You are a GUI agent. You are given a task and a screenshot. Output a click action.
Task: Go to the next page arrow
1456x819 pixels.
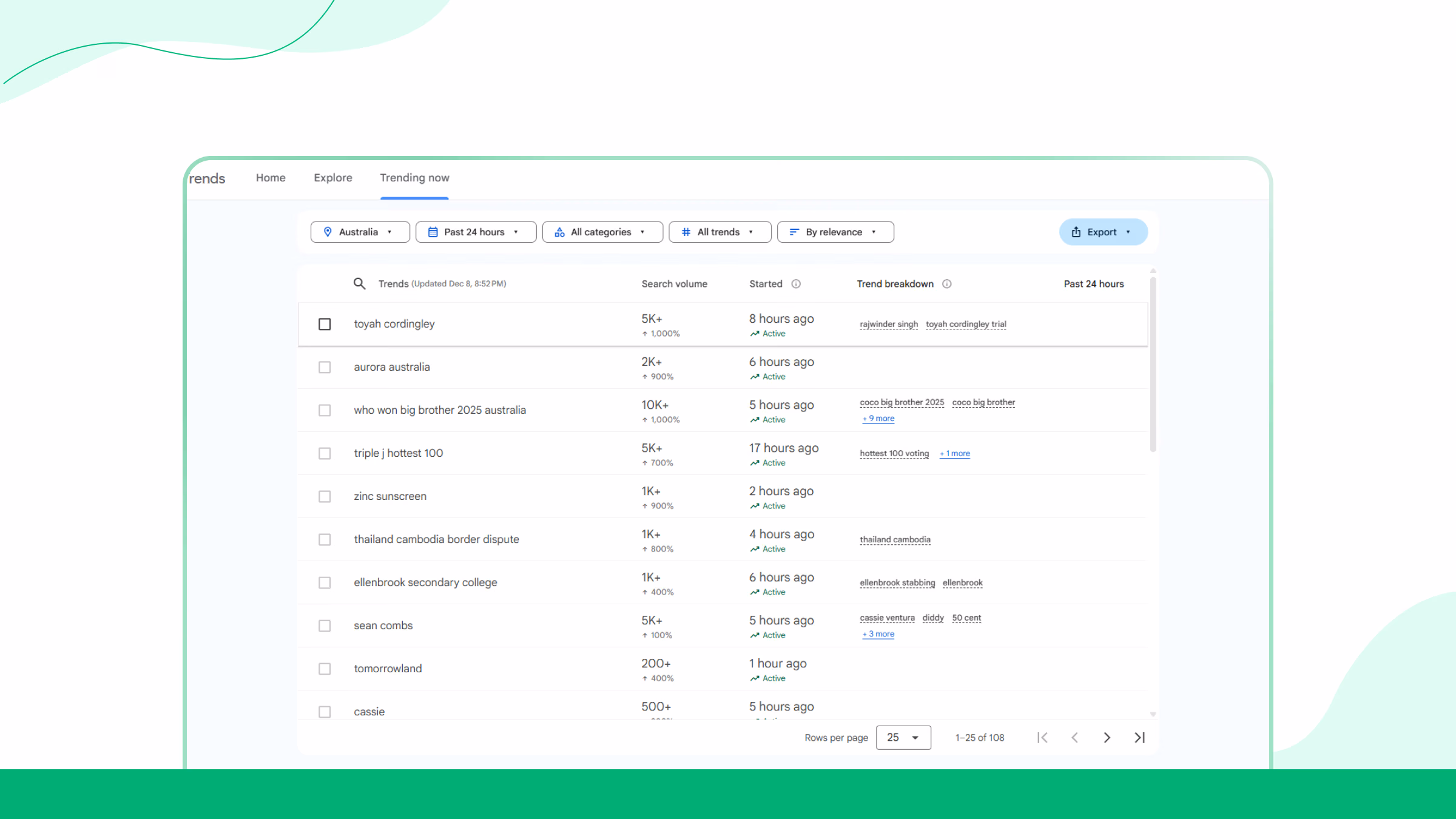coord(1107,738)
